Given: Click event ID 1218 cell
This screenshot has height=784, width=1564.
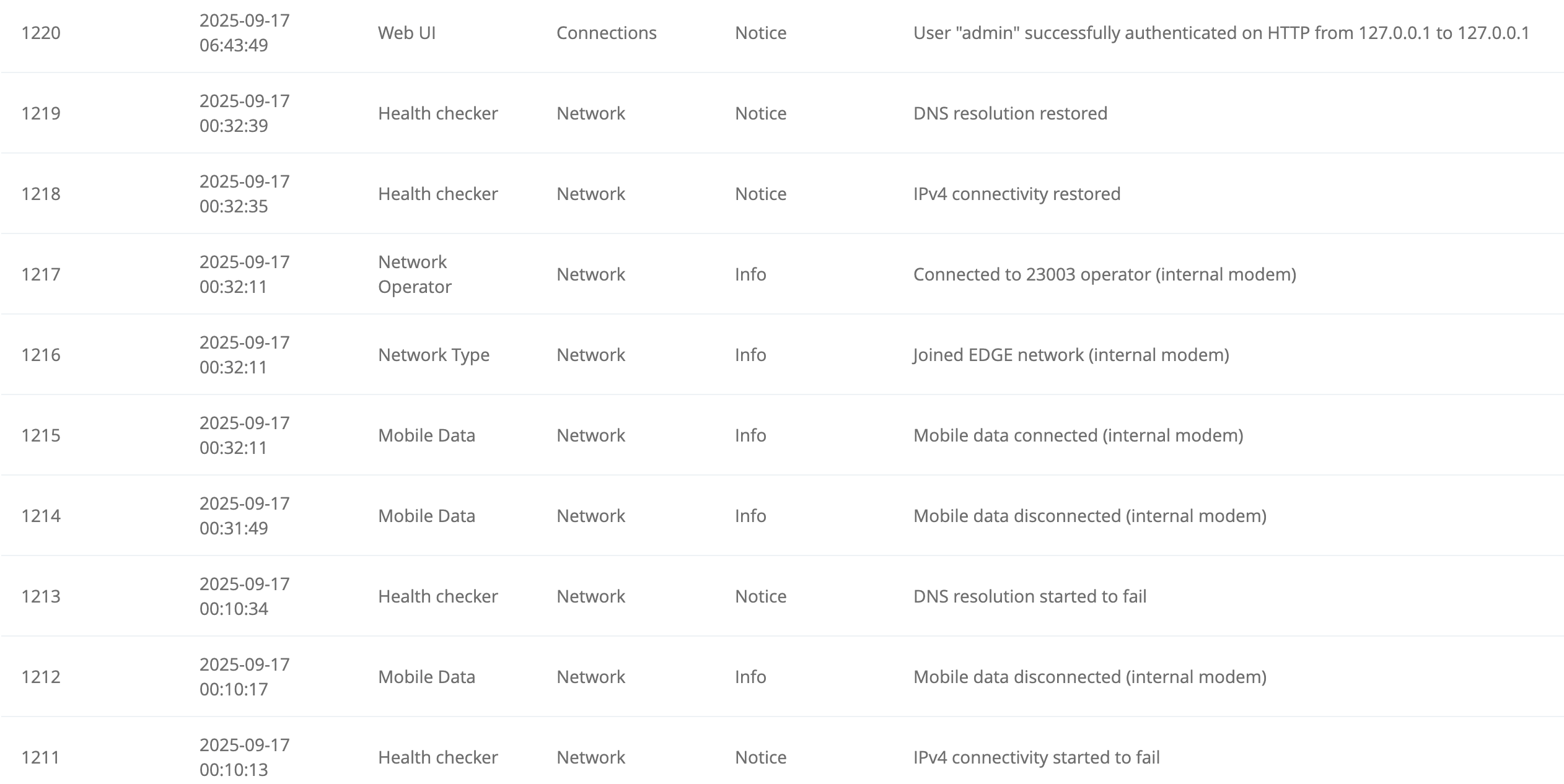Looking at the screenshot, I should pos(41,194).
